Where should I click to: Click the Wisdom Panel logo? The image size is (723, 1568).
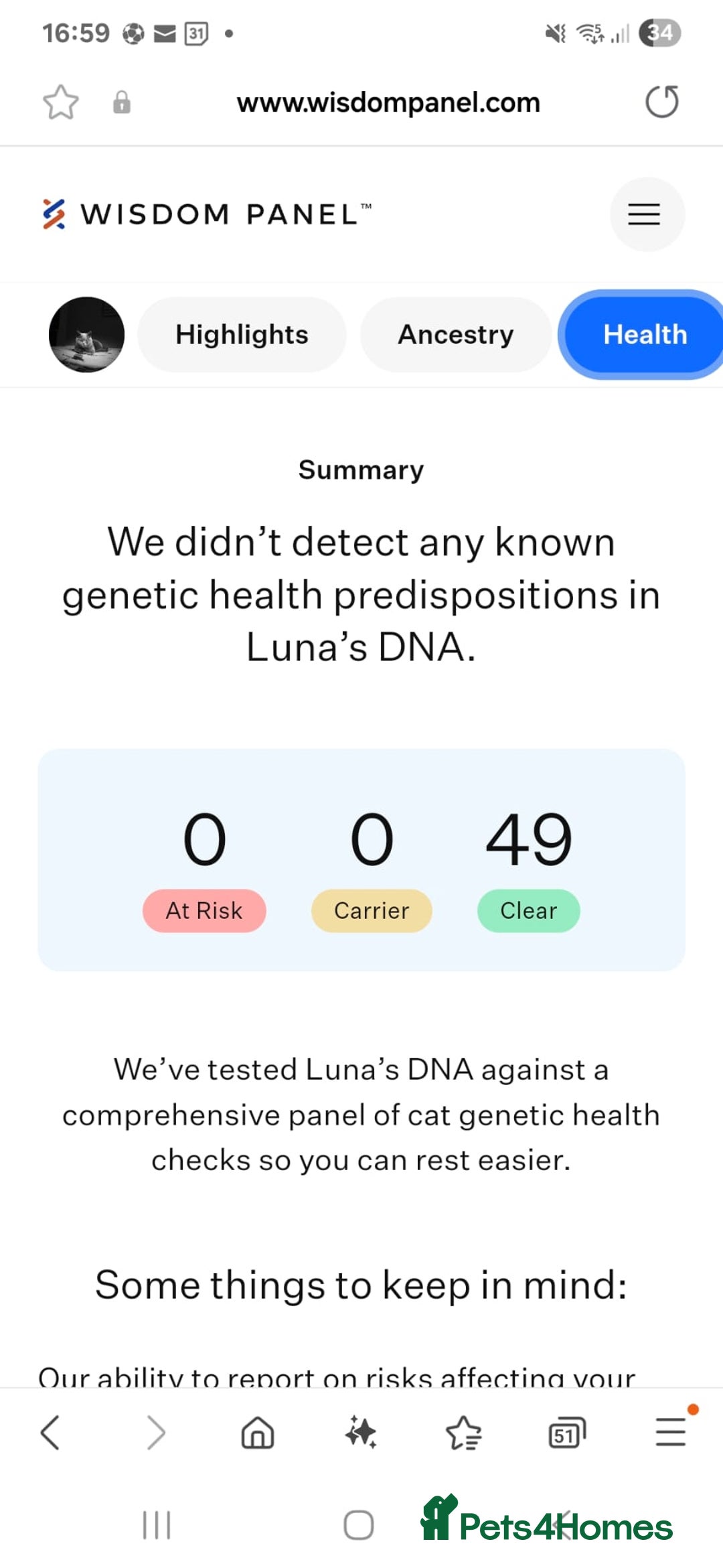click(x=207, y=214)
